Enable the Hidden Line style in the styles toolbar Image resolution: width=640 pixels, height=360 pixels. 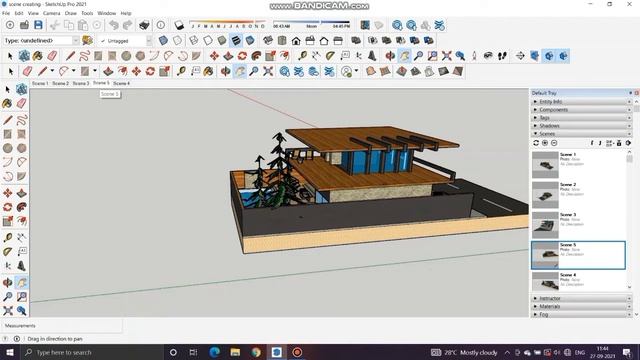(208, 40)
